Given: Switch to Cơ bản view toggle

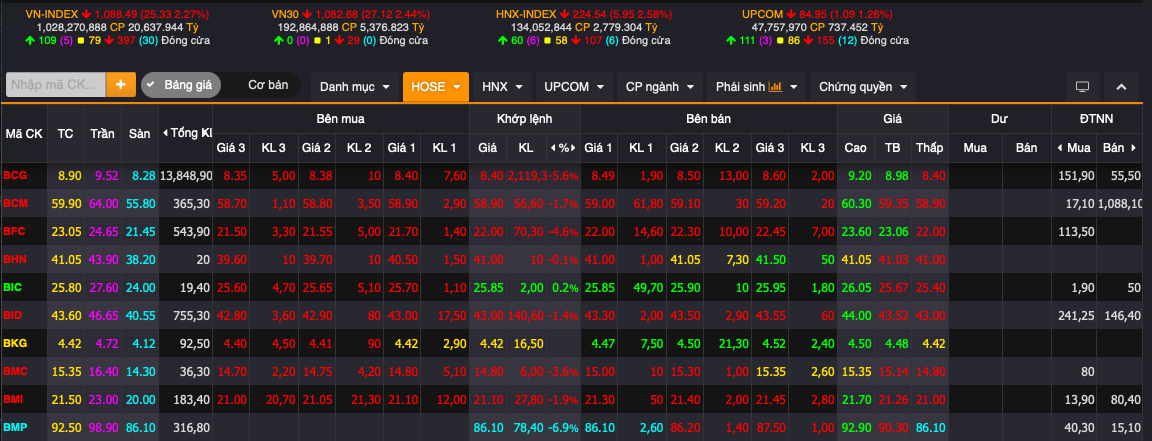Looking at the screenshot, I should coord(268,85).
